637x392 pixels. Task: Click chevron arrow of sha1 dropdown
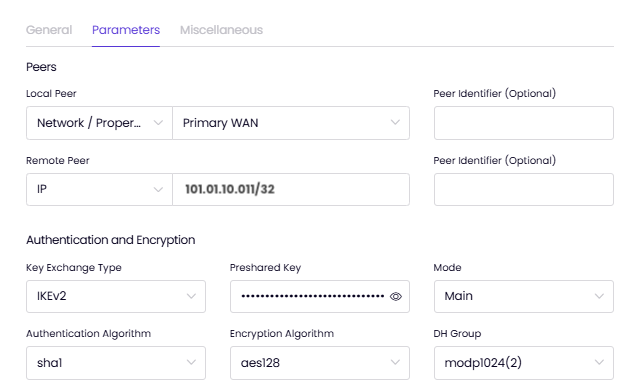(191, 362)
